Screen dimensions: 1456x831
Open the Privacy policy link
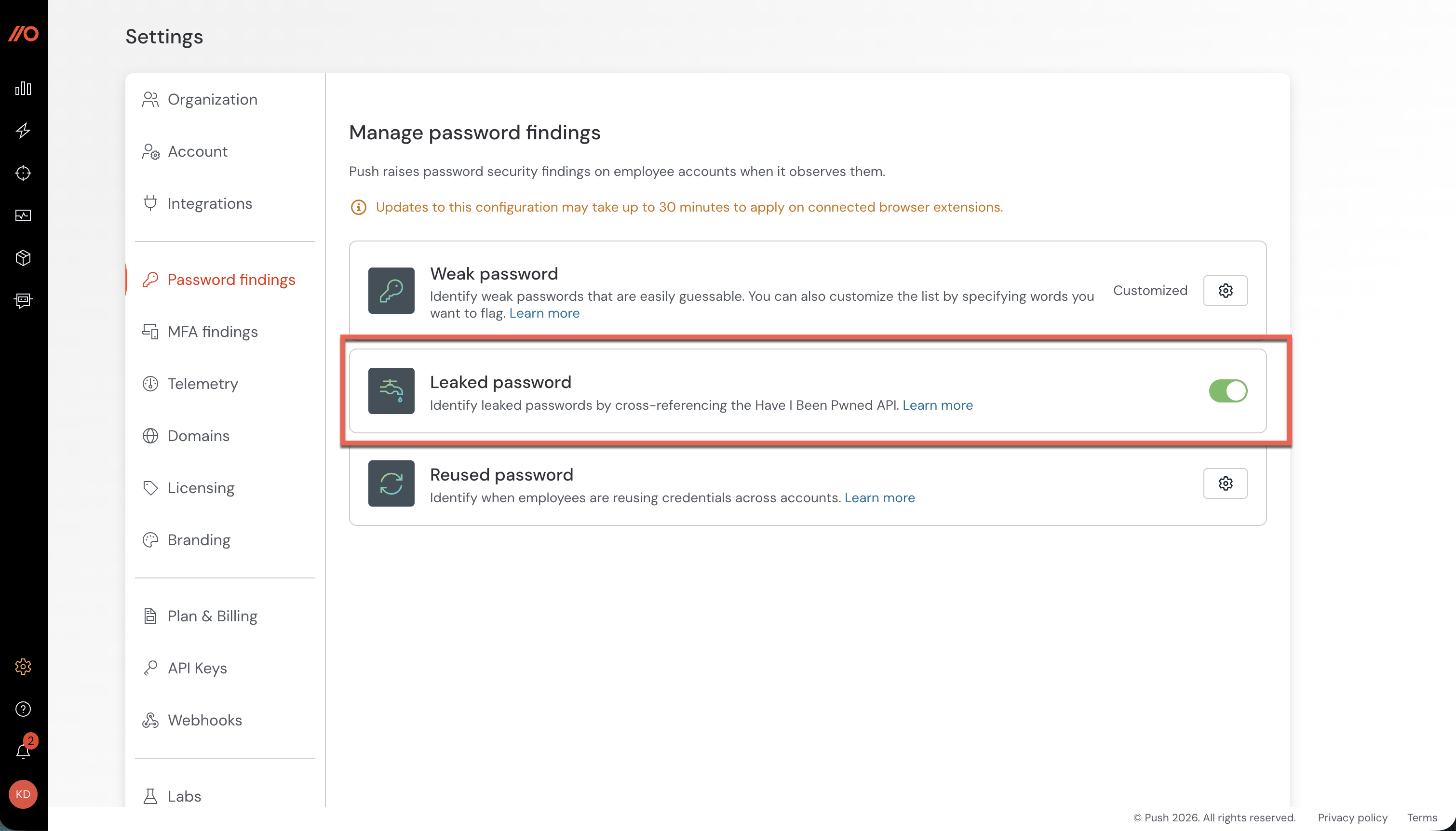[x=1353, y=818]
